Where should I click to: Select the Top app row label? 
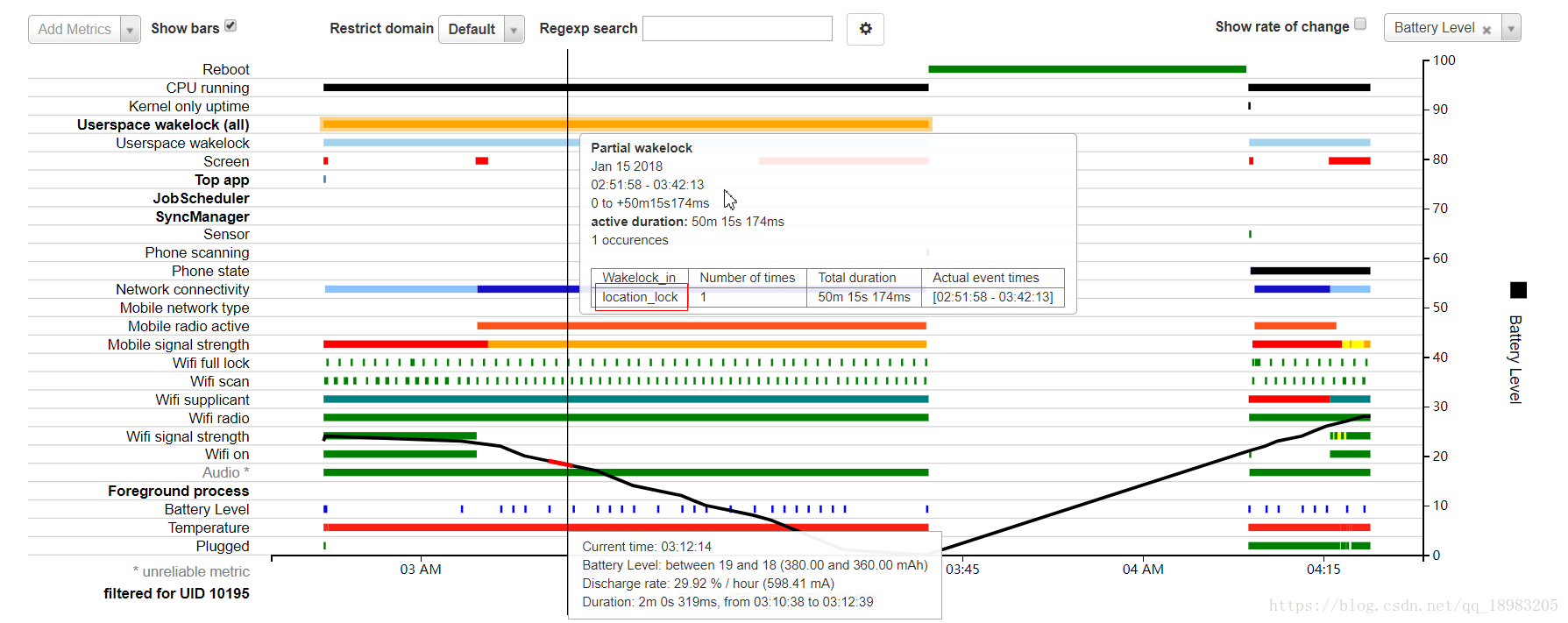click(222, 180)
